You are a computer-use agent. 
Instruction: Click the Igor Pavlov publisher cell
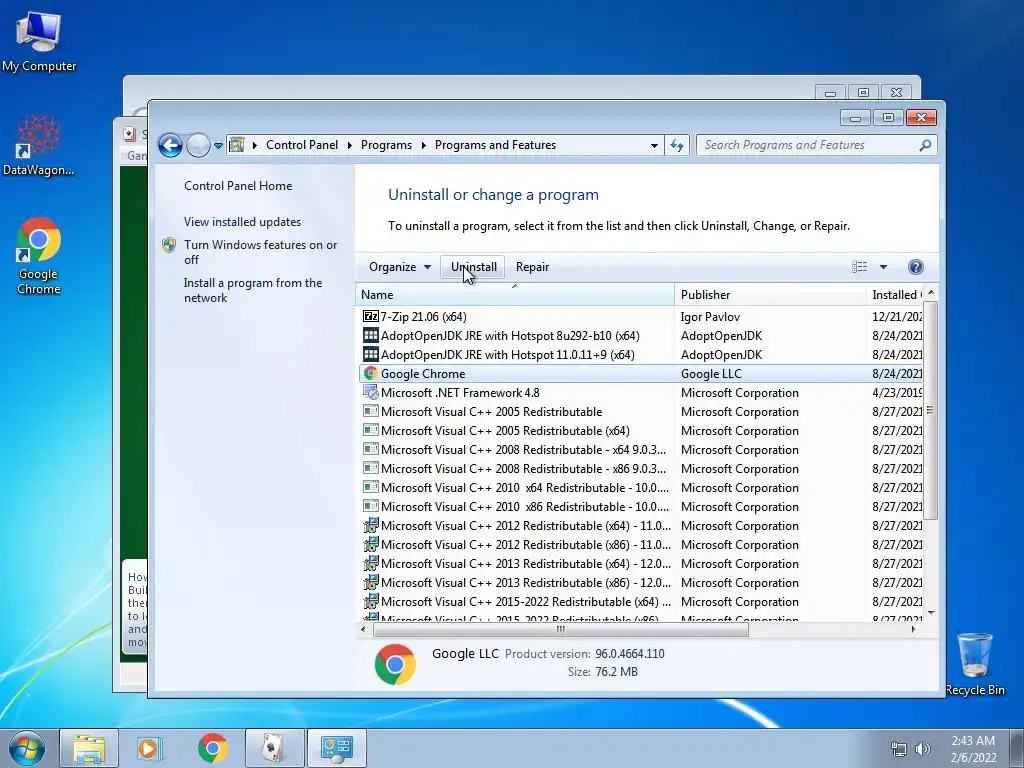(x=710, y=317)
